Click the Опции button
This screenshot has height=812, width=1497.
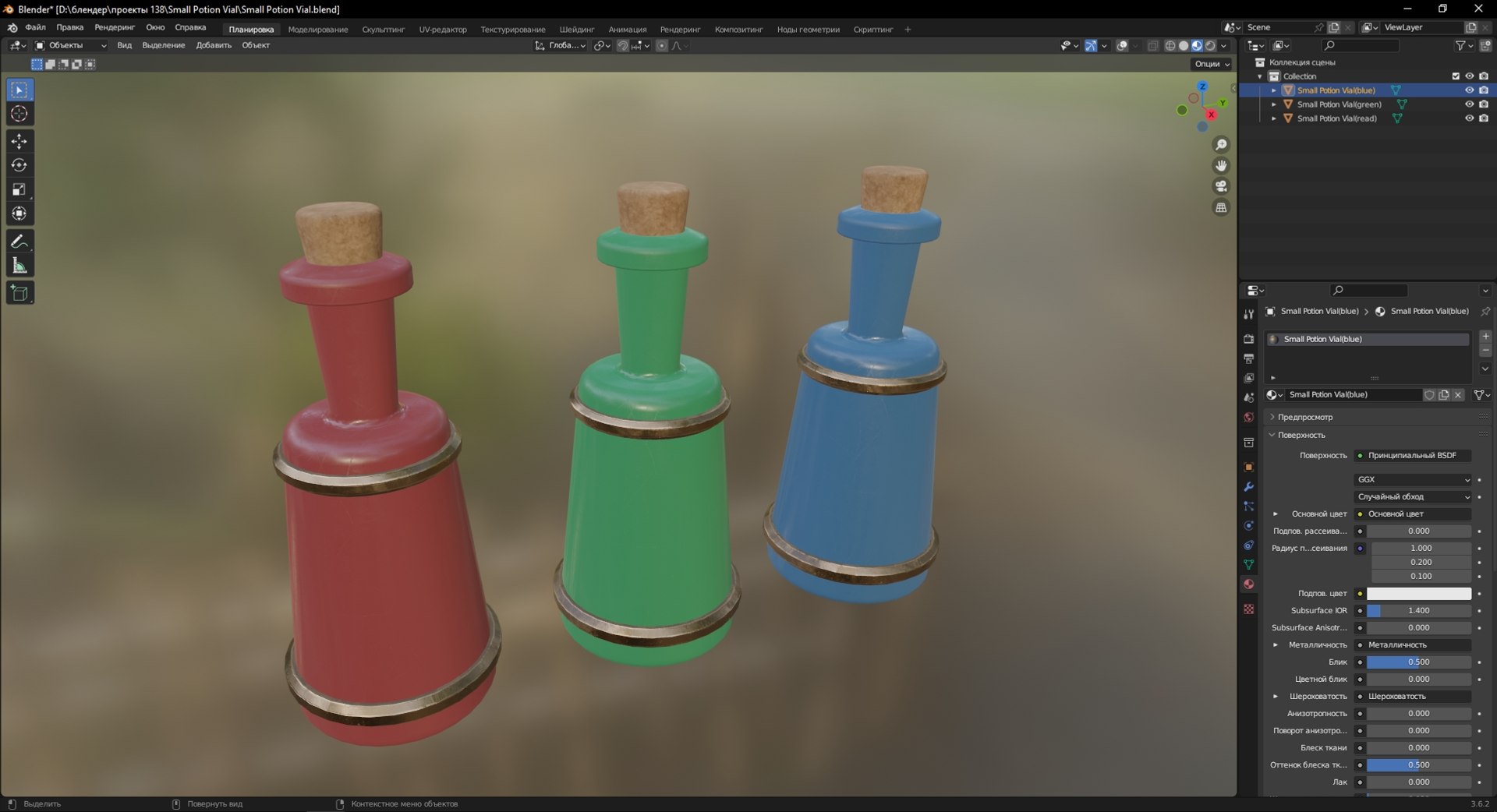point(1211,64)
